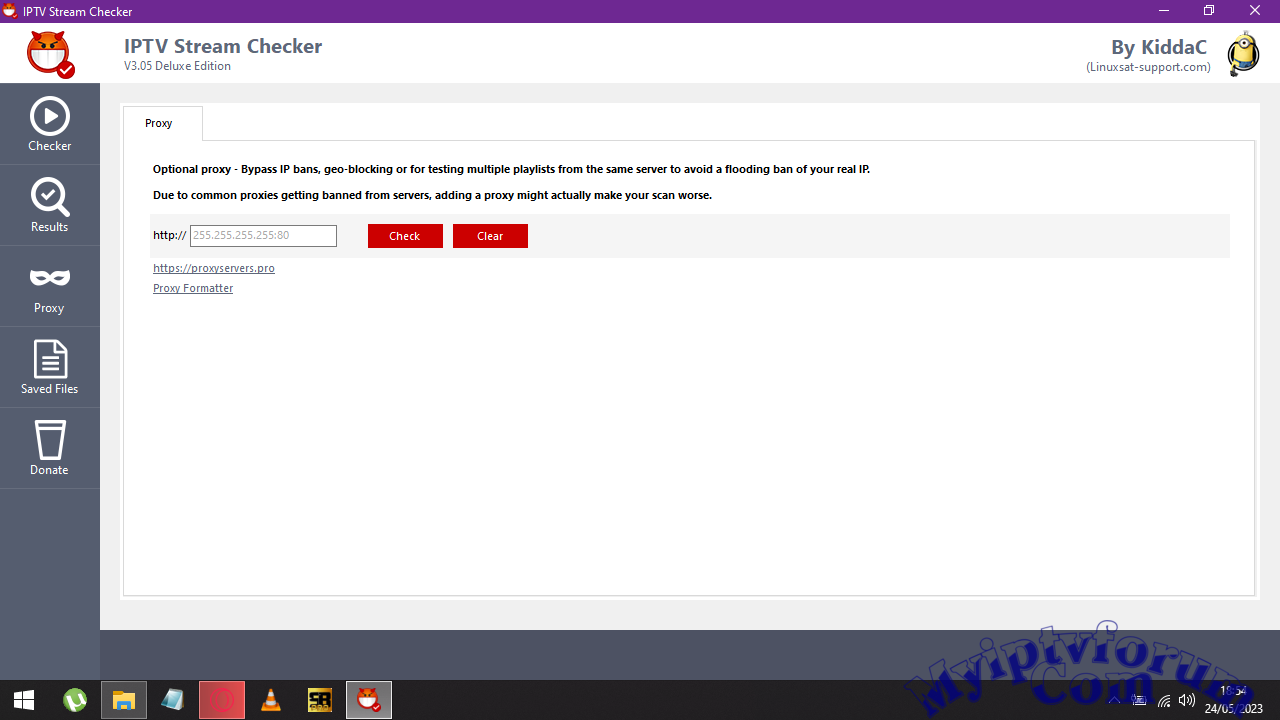Screen dimensions: 1280x720
Task: Open Opera GX from the taskbar
Action: (221, 699)
